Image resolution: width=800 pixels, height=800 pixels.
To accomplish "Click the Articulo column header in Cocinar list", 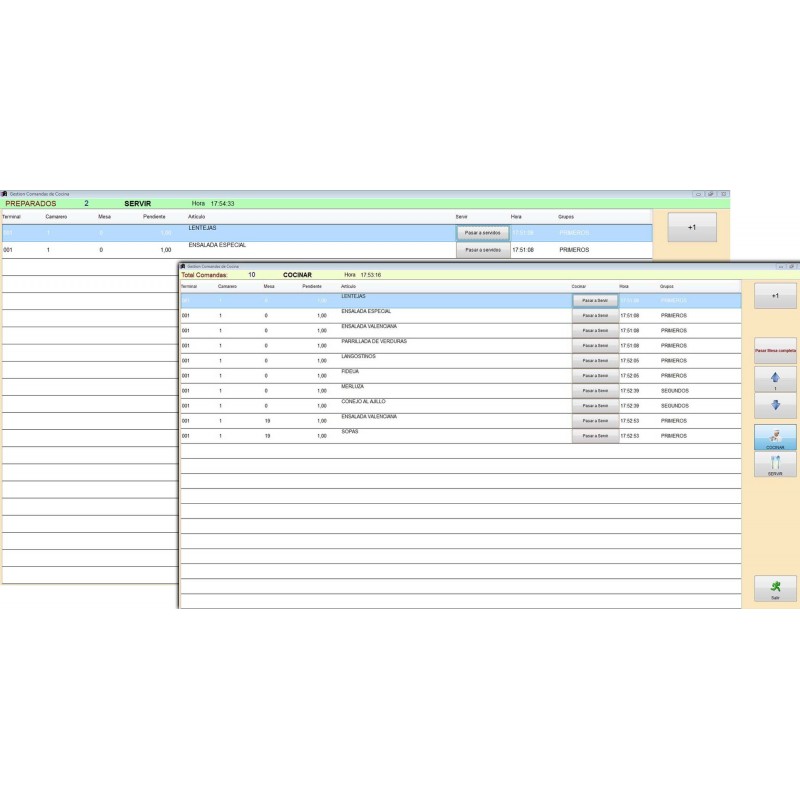I will 349,286.
